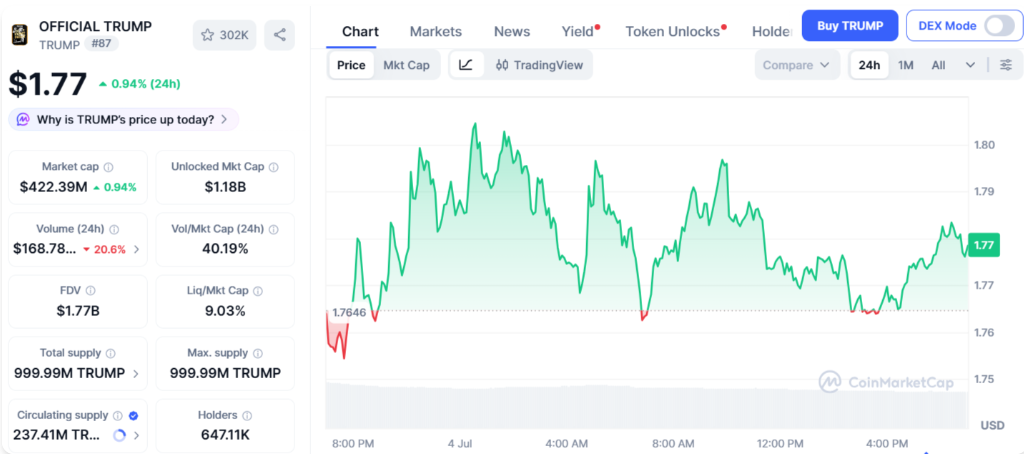
Task: Click the circulating supply progress ring
Action: (120, 435)
